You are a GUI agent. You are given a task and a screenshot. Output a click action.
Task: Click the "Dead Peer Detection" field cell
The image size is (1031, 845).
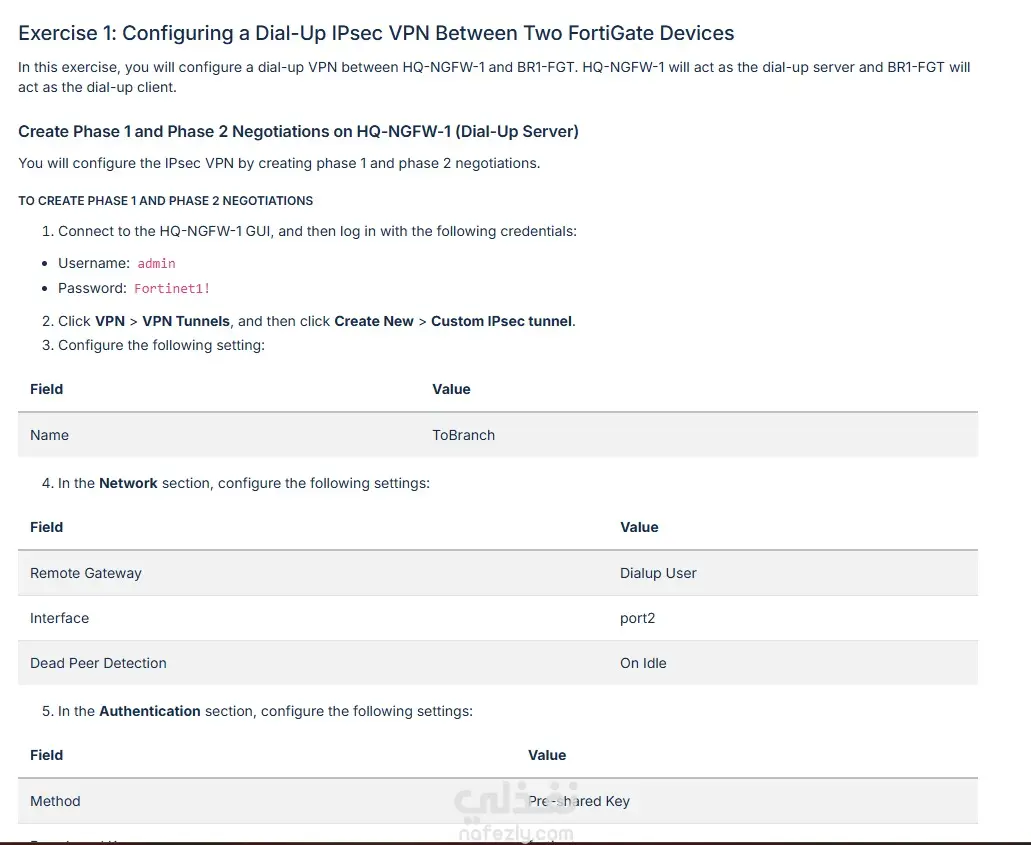click(98, 664)
